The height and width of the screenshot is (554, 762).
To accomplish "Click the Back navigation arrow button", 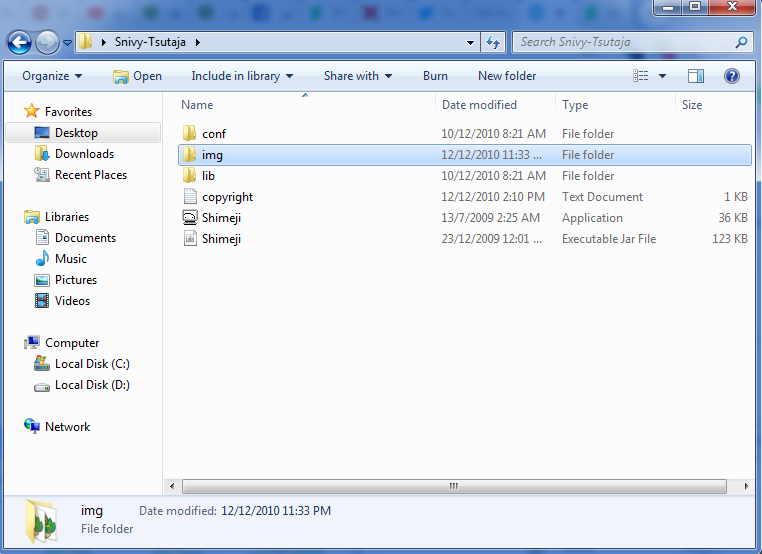I will [19, 43].
